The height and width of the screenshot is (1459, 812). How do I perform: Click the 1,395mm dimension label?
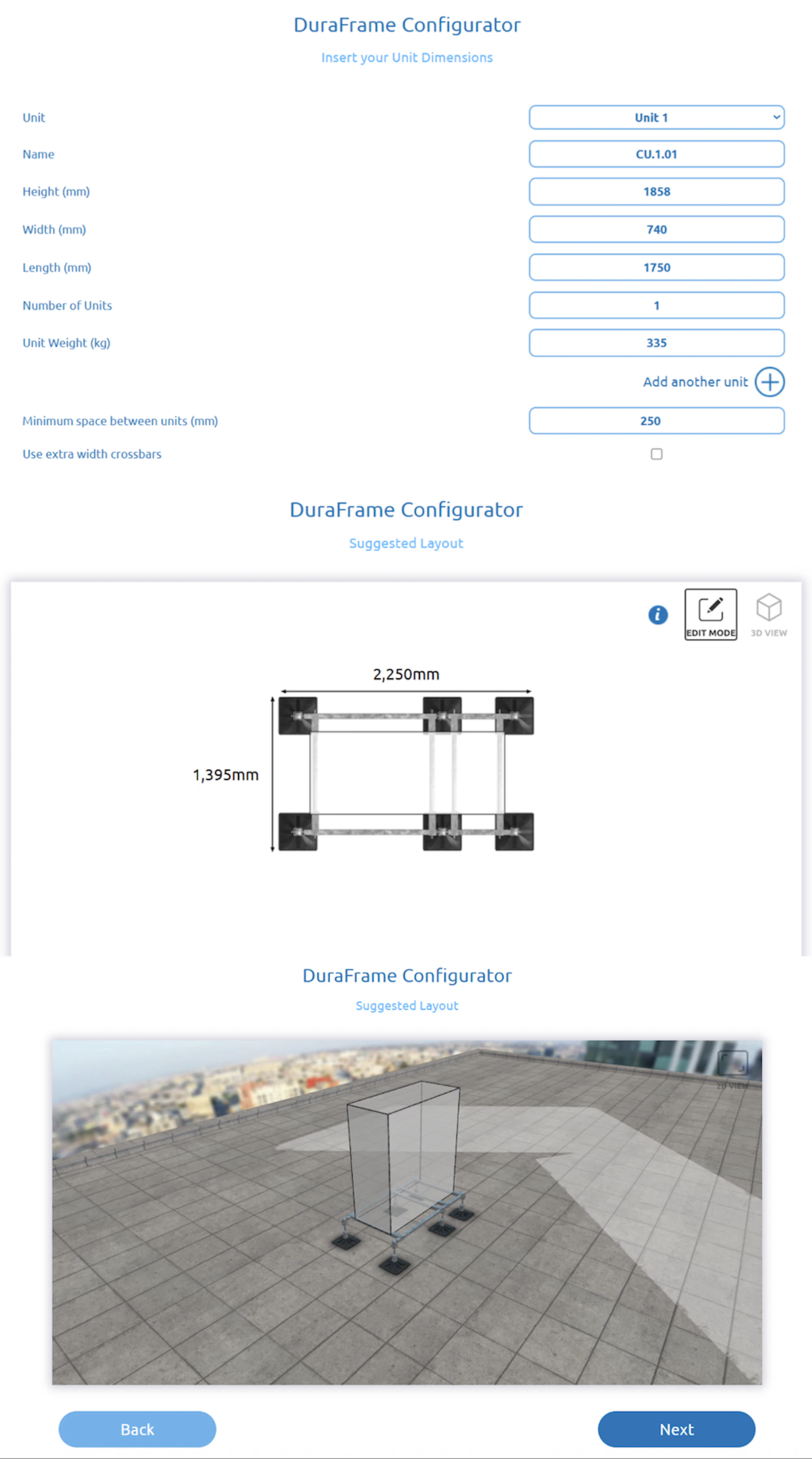pos(225,774)
